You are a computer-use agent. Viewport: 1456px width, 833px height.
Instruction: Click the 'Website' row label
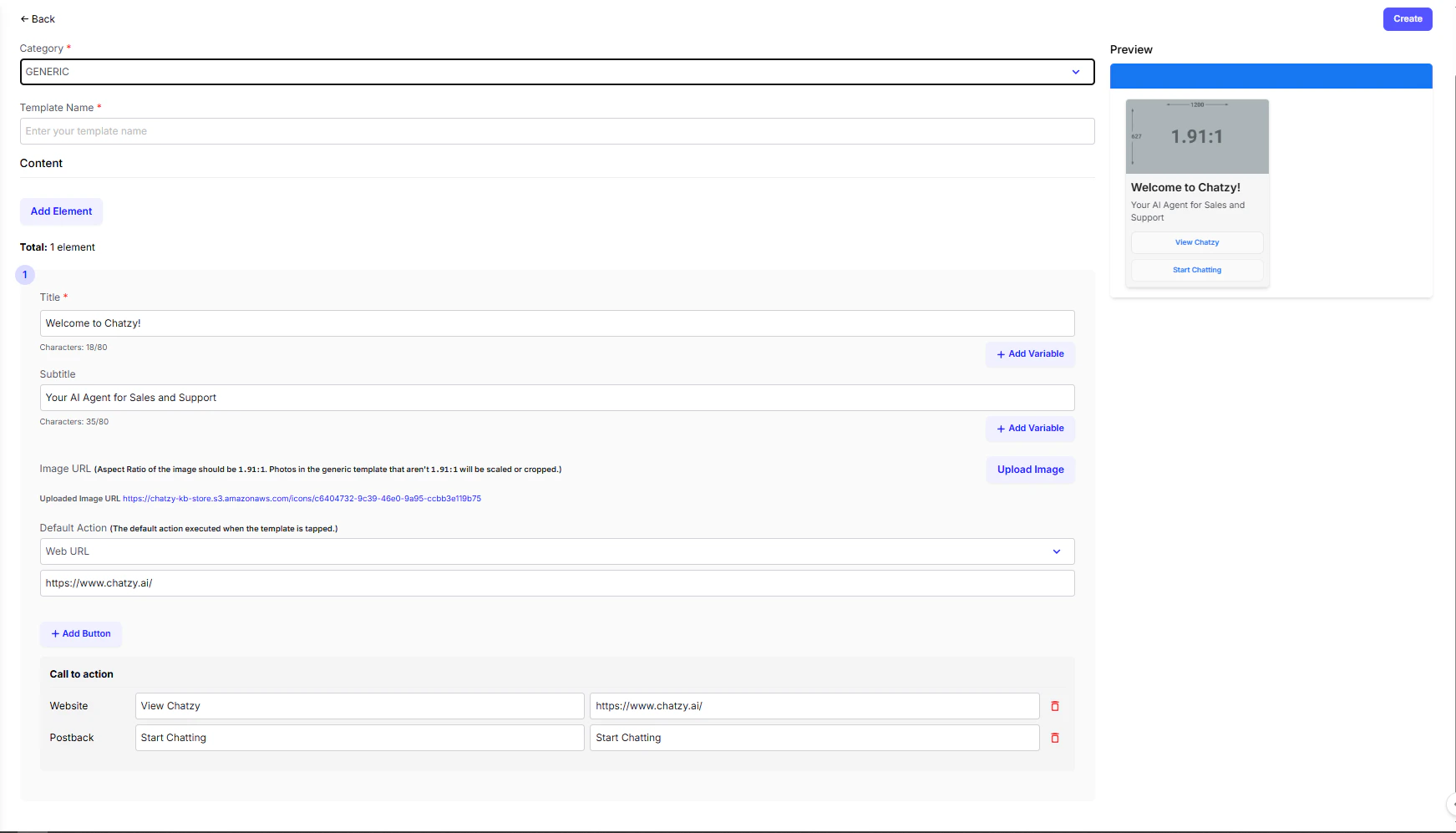click(x=68, y=706)
